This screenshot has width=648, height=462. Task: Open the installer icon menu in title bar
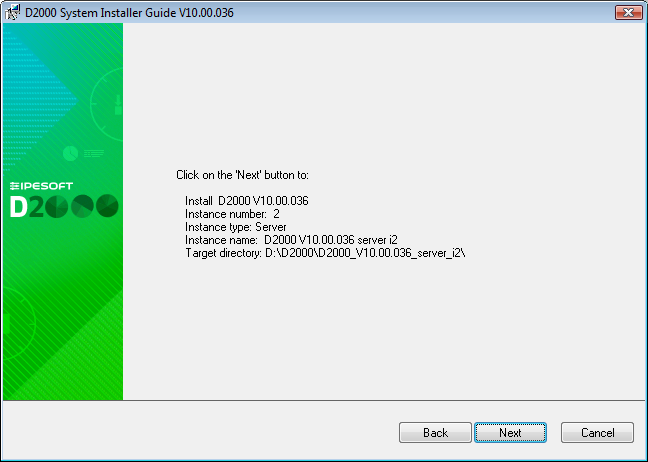[12, 12]
